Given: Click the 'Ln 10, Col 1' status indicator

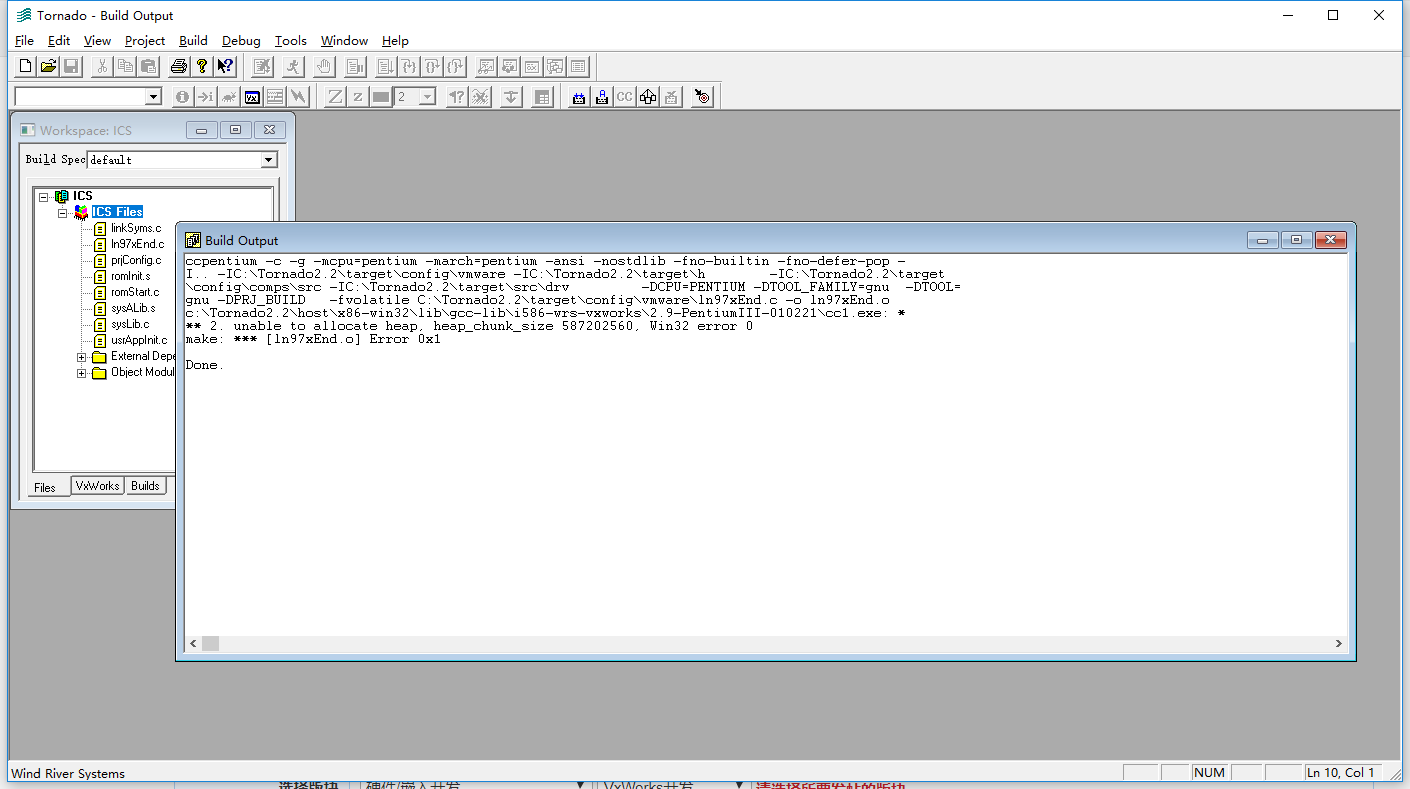Looking at the screenshot, I should pos(1341,773).
